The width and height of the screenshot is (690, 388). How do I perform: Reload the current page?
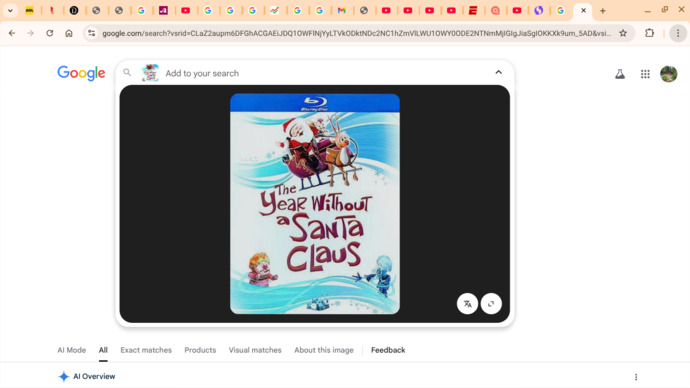coord(50,33)
